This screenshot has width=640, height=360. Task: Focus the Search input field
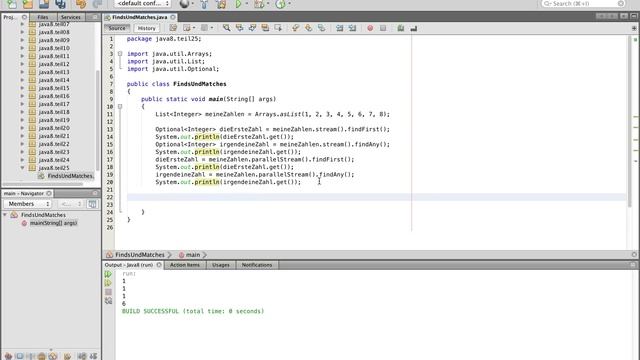(583, 4)
